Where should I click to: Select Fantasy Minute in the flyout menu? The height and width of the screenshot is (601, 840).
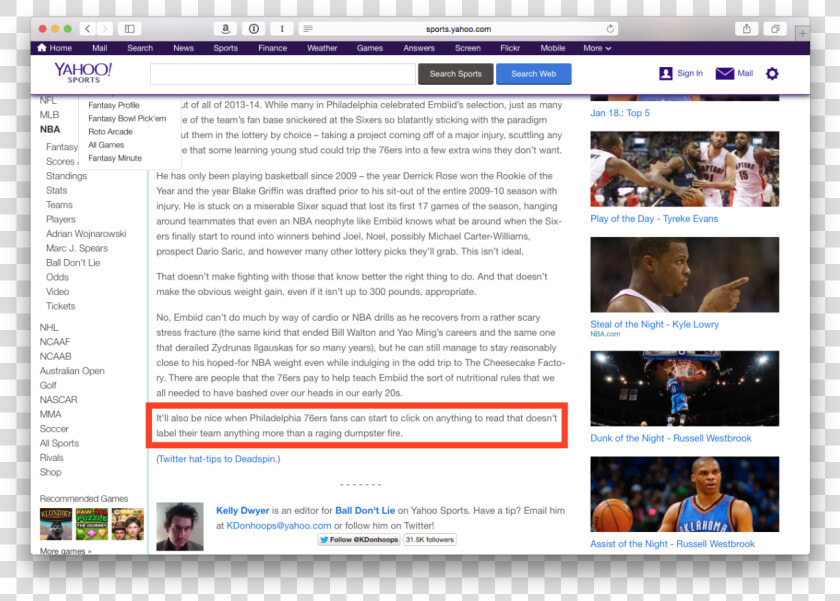click(x=115, y=159)
